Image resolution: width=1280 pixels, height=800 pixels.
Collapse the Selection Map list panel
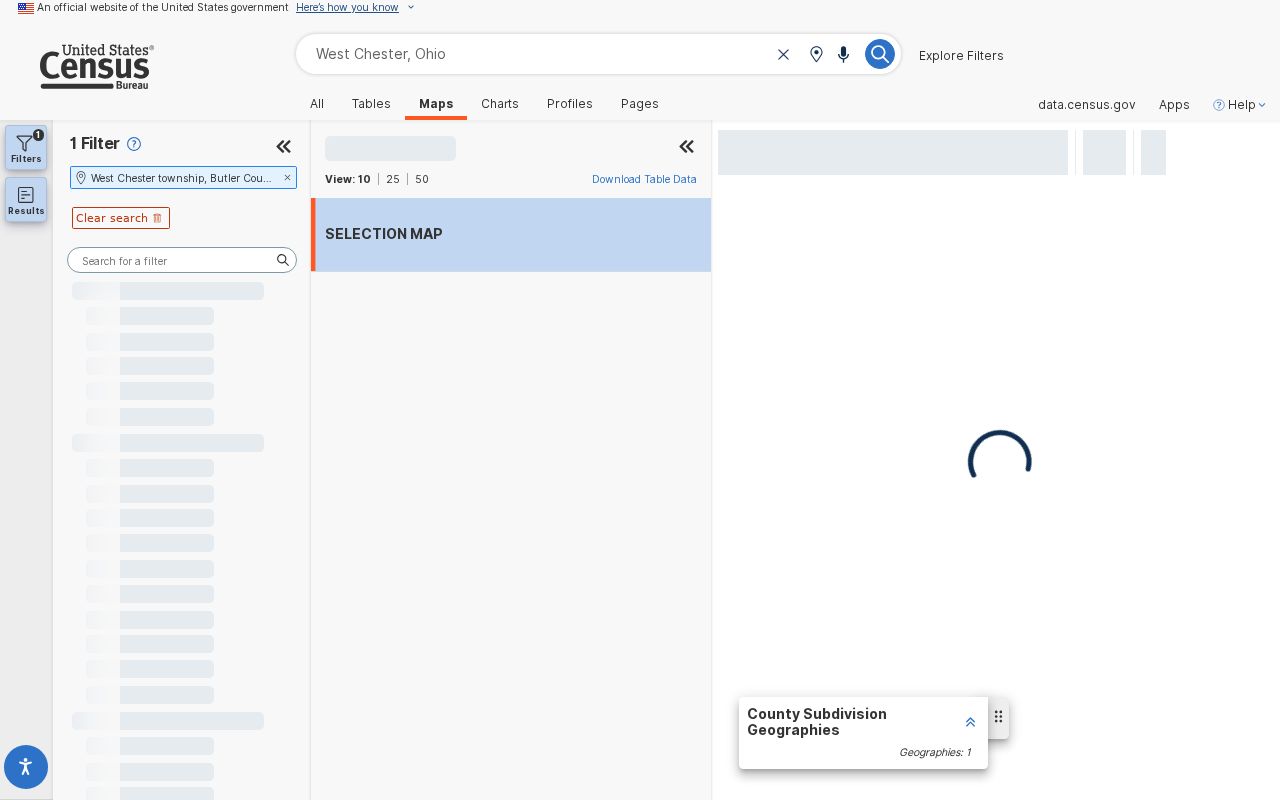(x=687, y=147)
